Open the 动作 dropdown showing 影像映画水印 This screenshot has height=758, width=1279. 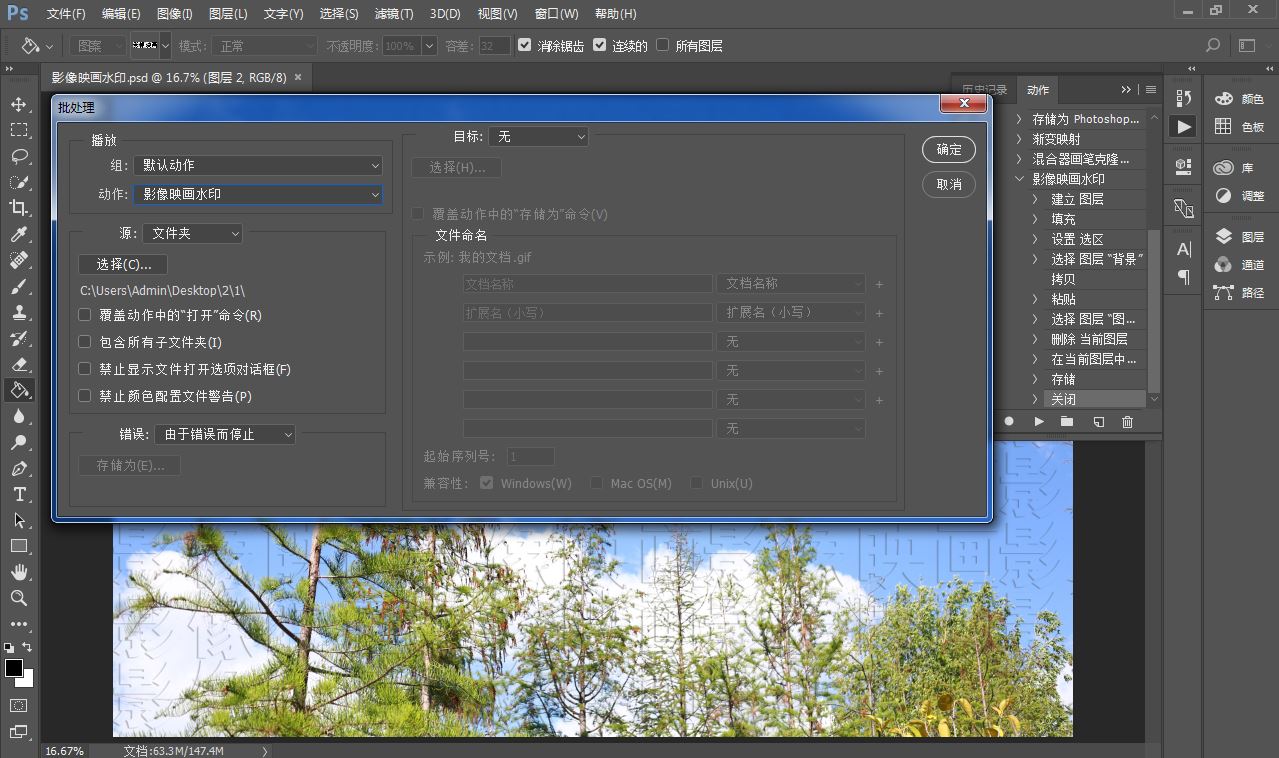[258, 194]
